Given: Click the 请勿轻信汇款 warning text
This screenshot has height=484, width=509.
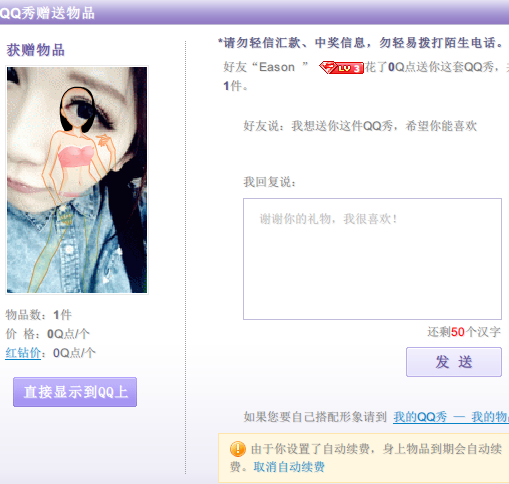Looking at the screenshot, I should coord(360,43).
